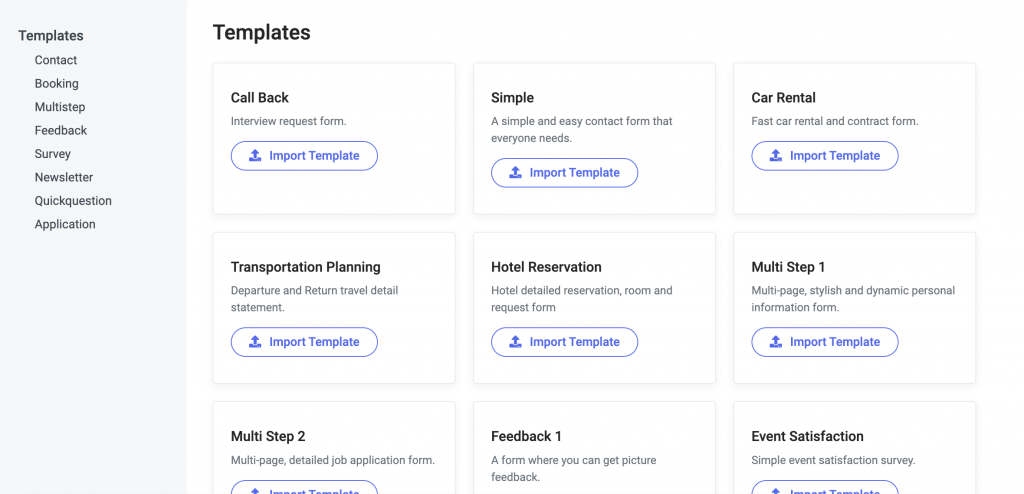Click upload icon on Call Back import button
Image resolution: width=1024 pixels, height=494 pixels.
coord(255,156)
